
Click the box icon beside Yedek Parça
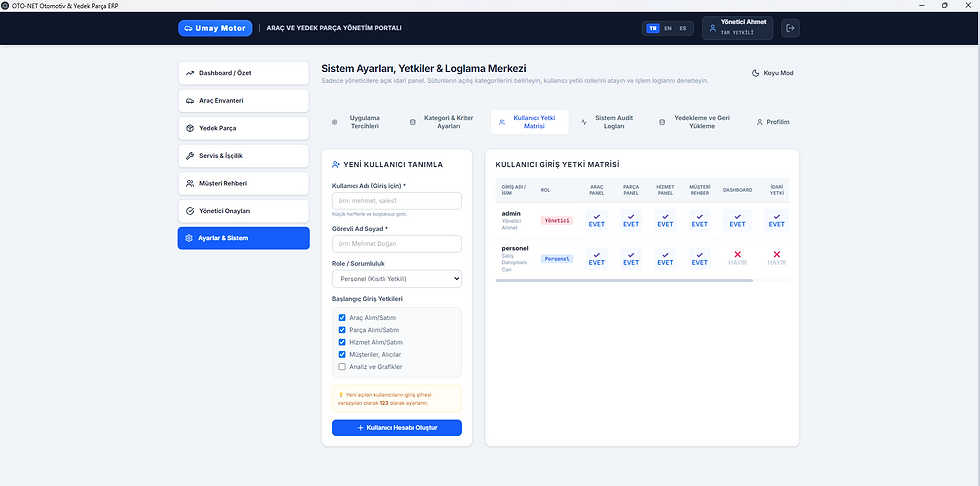tap(190, 128)
